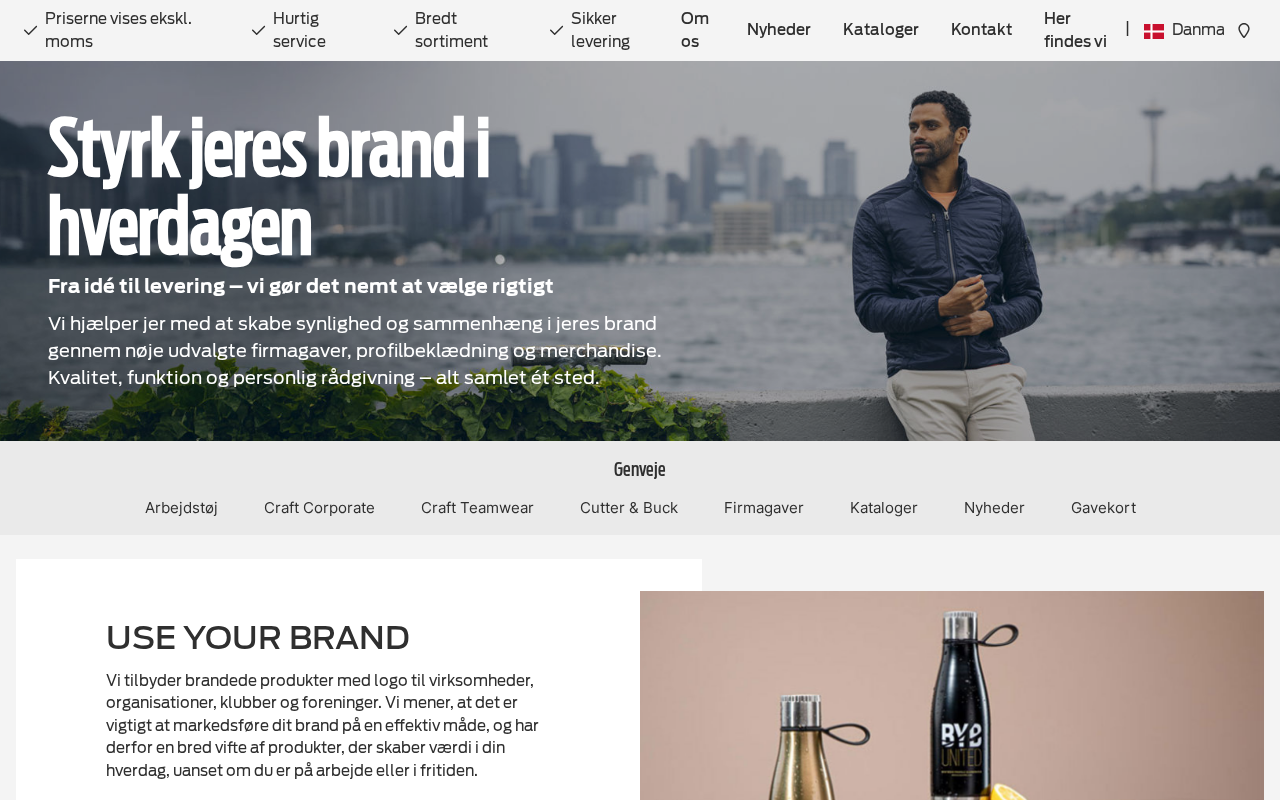This screenshot has width=1280, height=800.
Task: Click checkmark icon next to Sikker levering
Action: [557, 31]
